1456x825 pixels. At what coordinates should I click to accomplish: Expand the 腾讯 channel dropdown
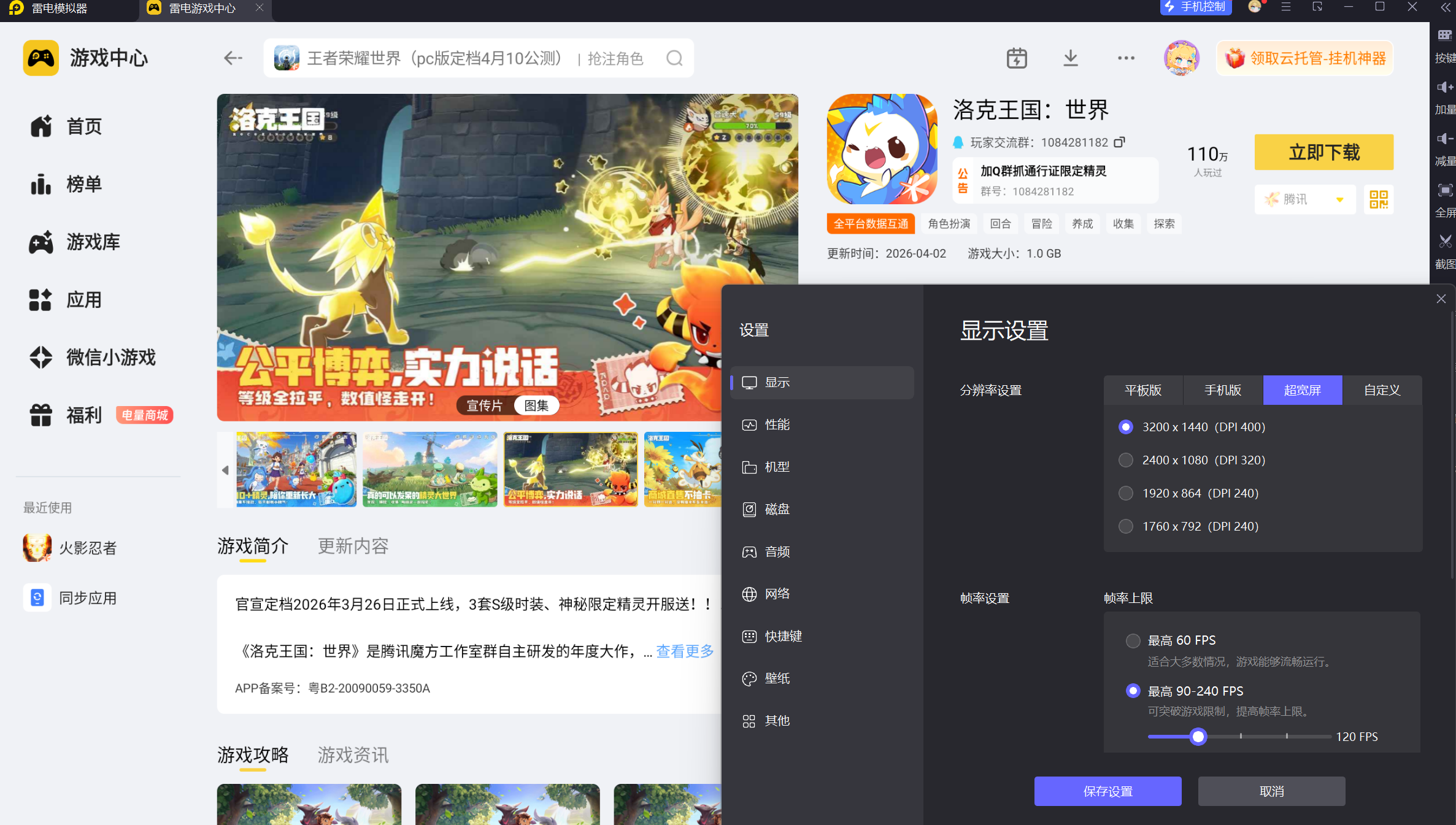pyautogui.click(x=1340, y=199)
